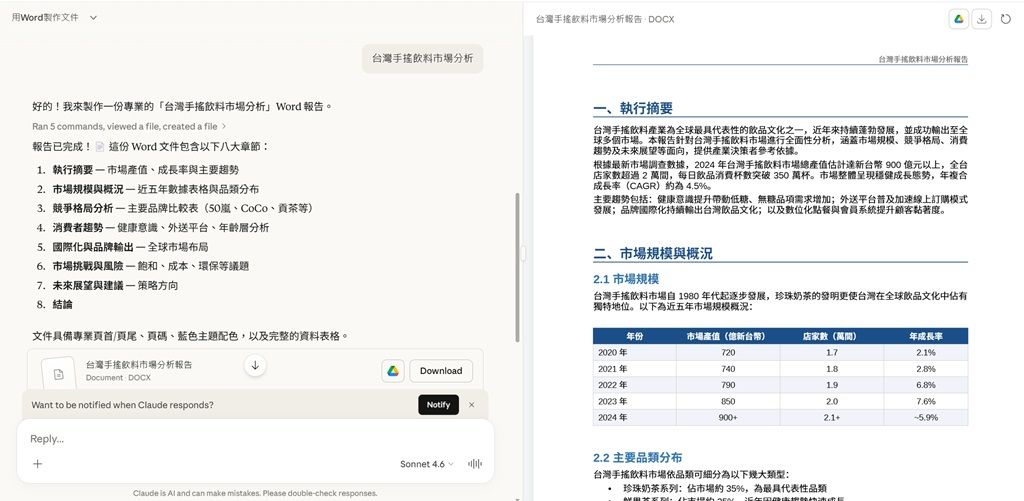Click the 用Word製作文件 conversation title
This screenshot has height=501, width=1024.
click(x=45, y=18)
